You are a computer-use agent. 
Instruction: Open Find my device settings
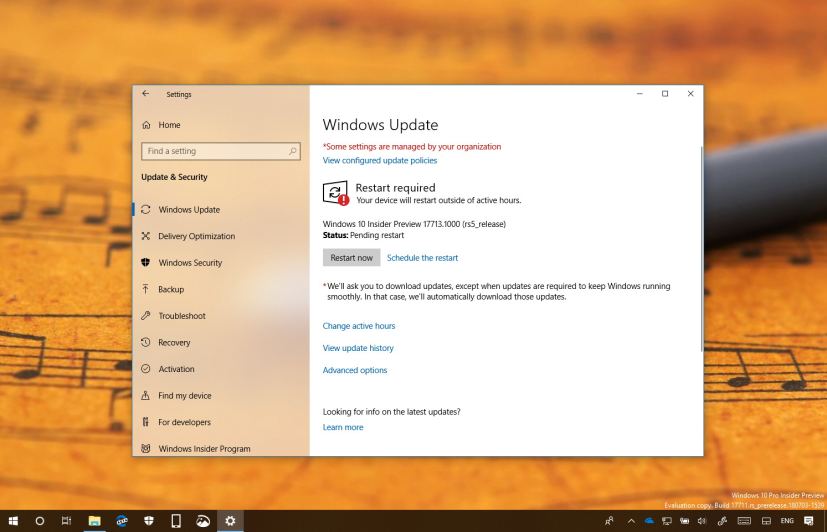coord(184,395)
